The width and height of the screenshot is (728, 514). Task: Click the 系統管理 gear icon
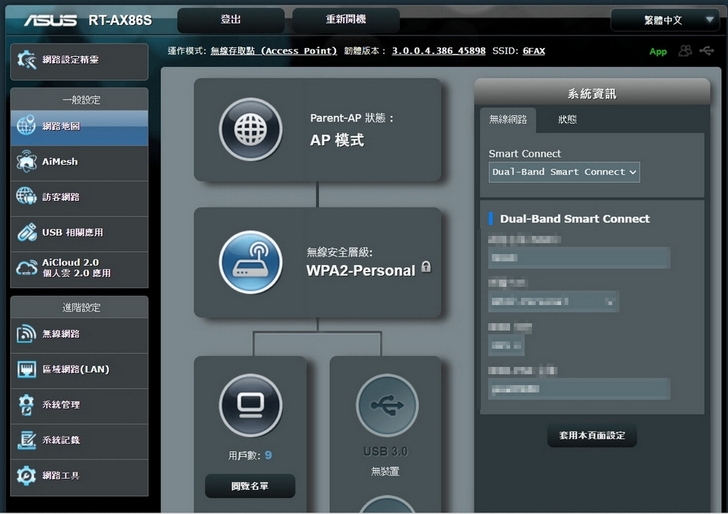(x=26, y=404)
